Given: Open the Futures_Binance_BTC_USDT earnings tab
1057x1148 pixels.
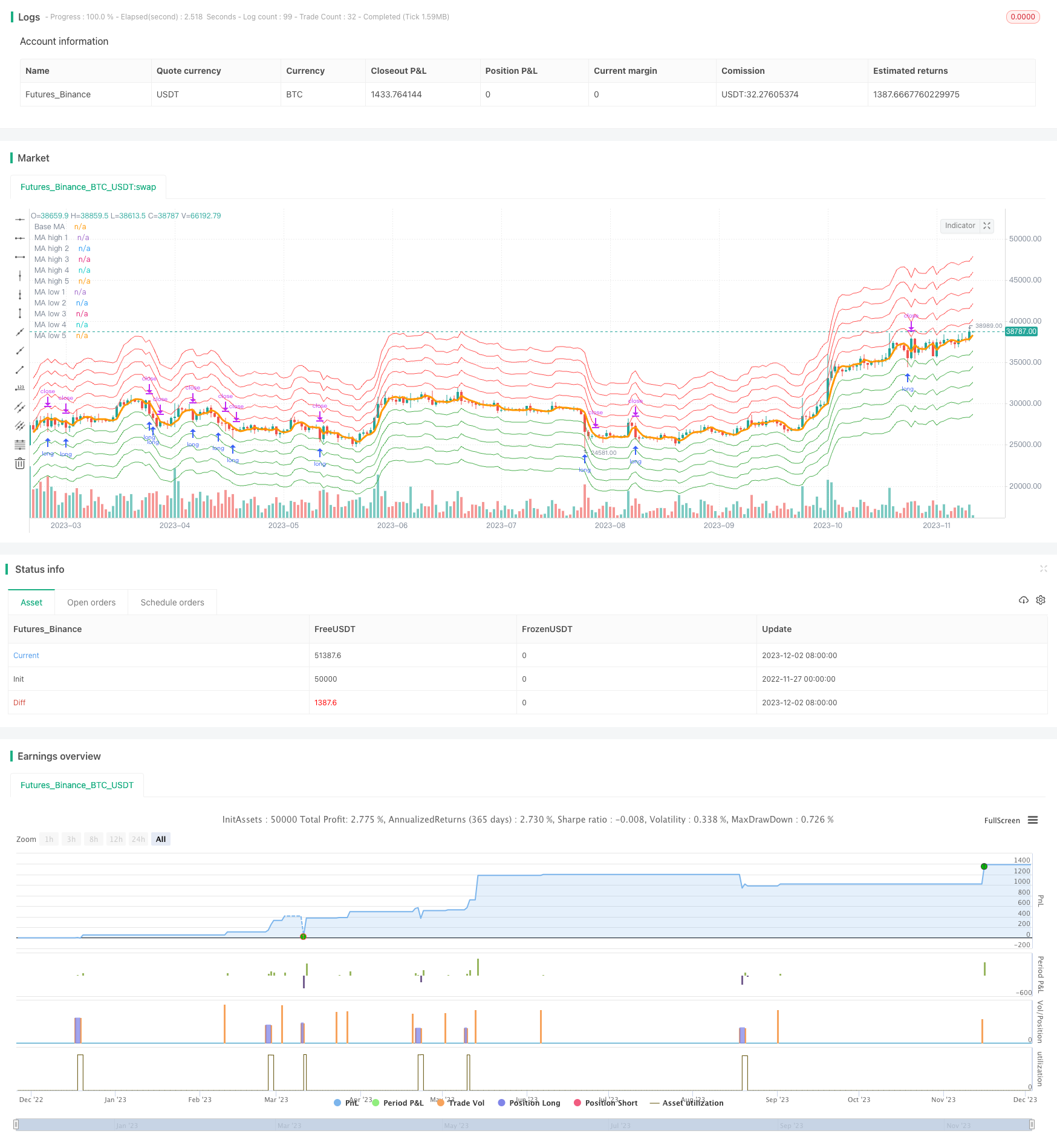Looking at the screenshot, I should 77,785.
